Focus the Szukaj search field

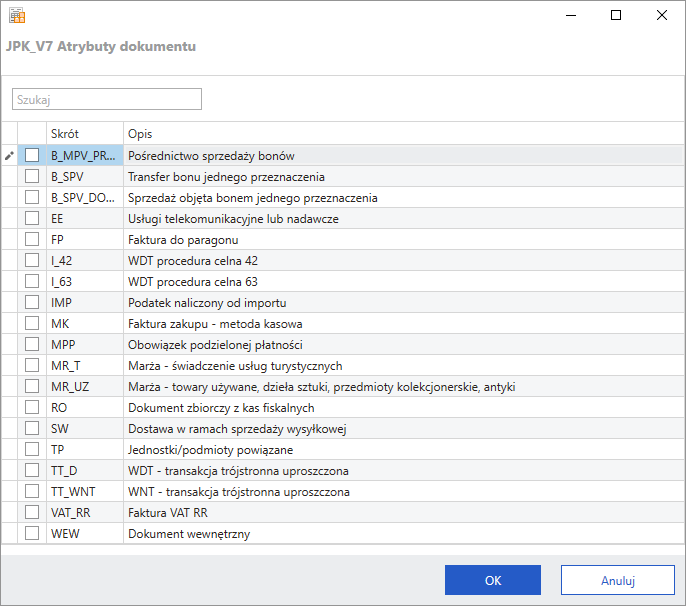(107, 99)
